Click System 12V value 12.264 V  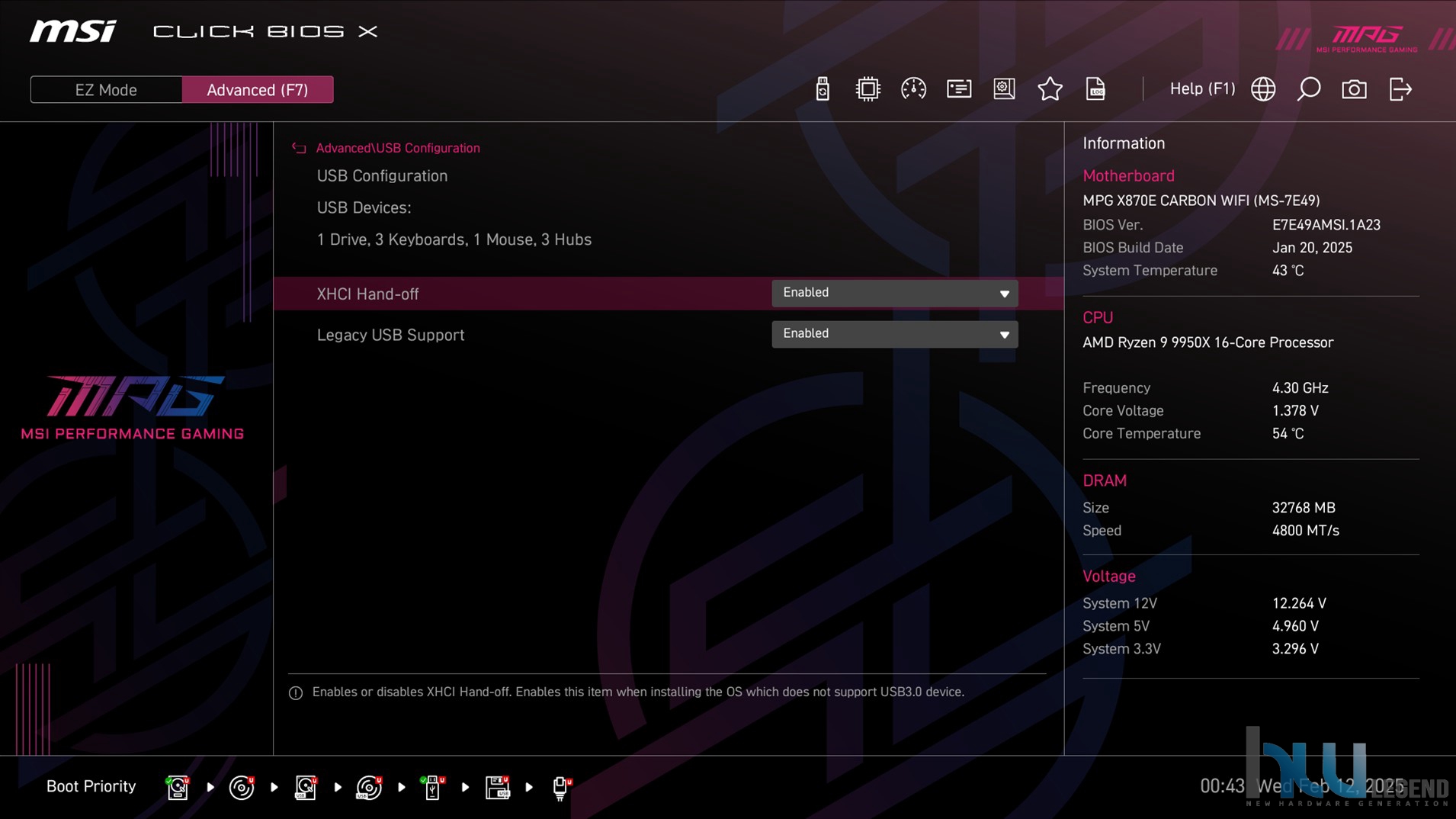tap(1299, 603)
